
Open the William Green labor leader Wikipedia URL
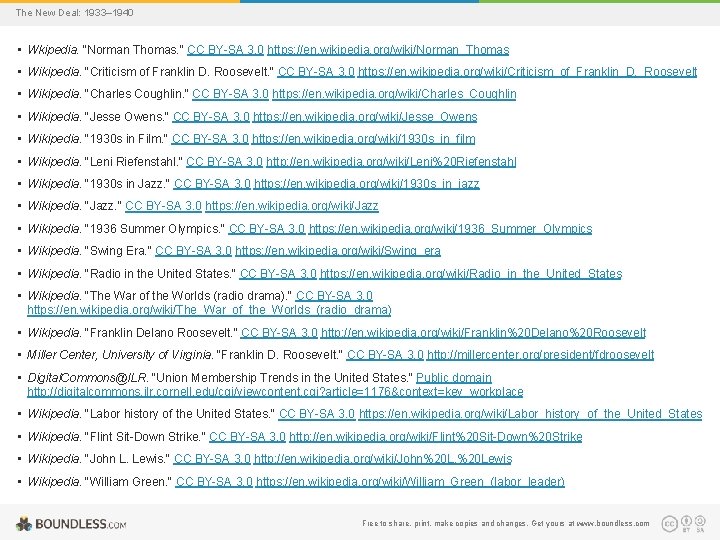[411, 482]
